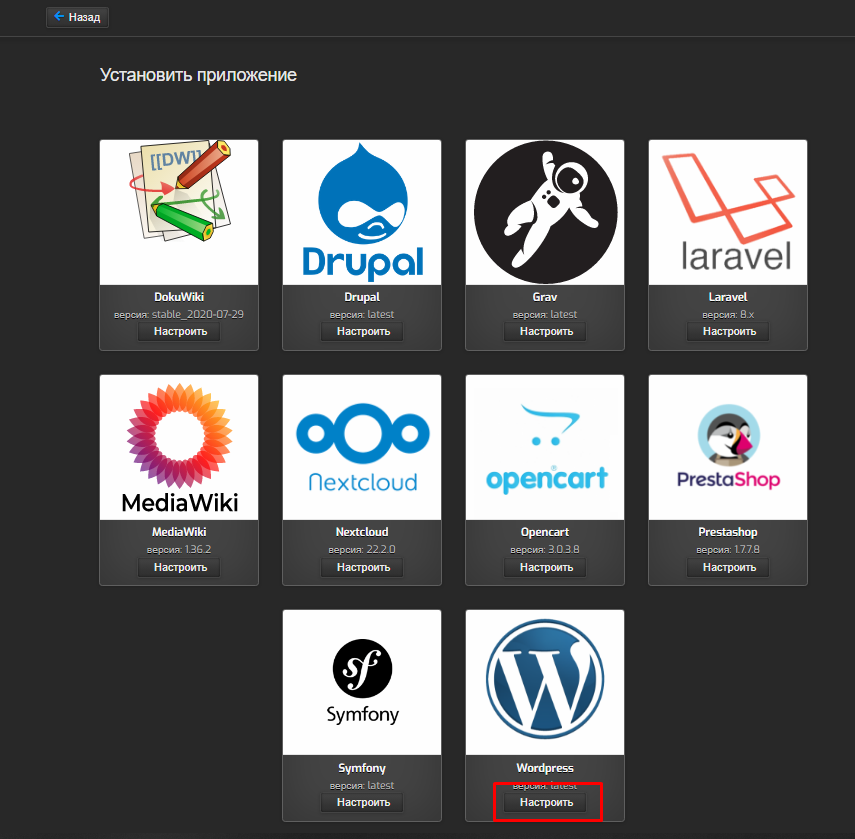Click the Prestashop name label
The width and height of the screenshot is (855, 839).
728,532
